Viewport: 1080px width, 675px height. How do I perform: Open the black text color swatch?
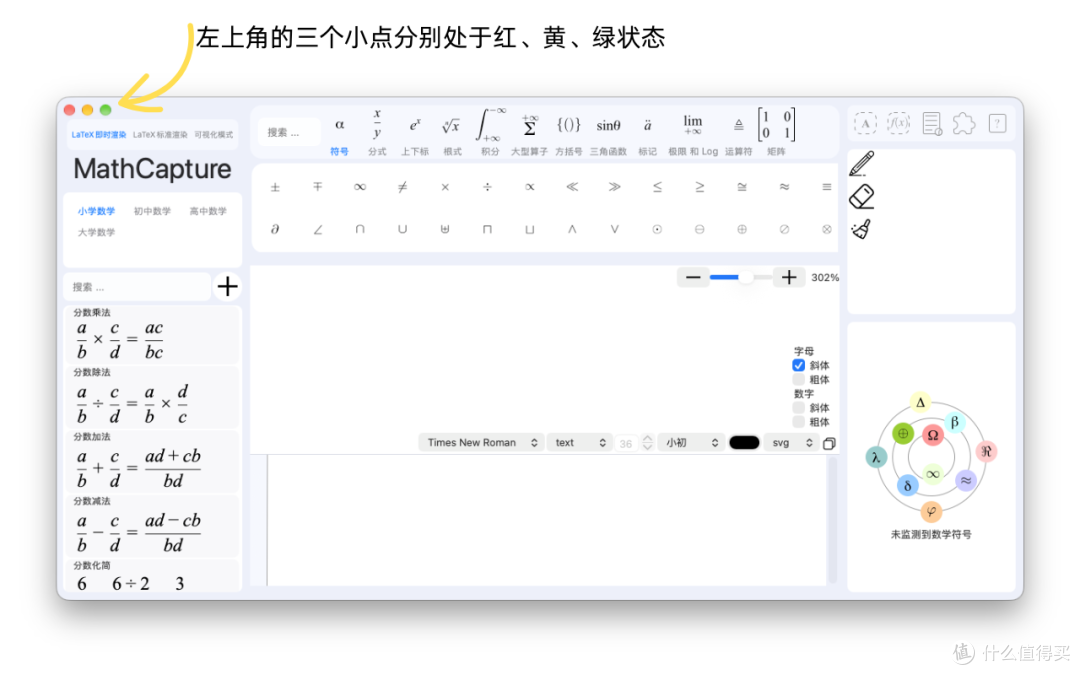744,443
